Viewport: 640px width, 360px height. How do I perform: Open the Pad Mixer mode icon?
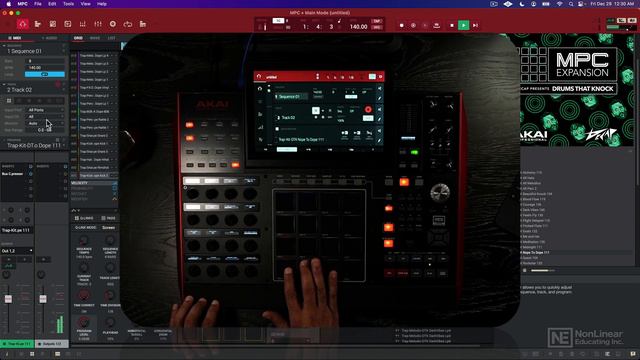pos(82,24)
